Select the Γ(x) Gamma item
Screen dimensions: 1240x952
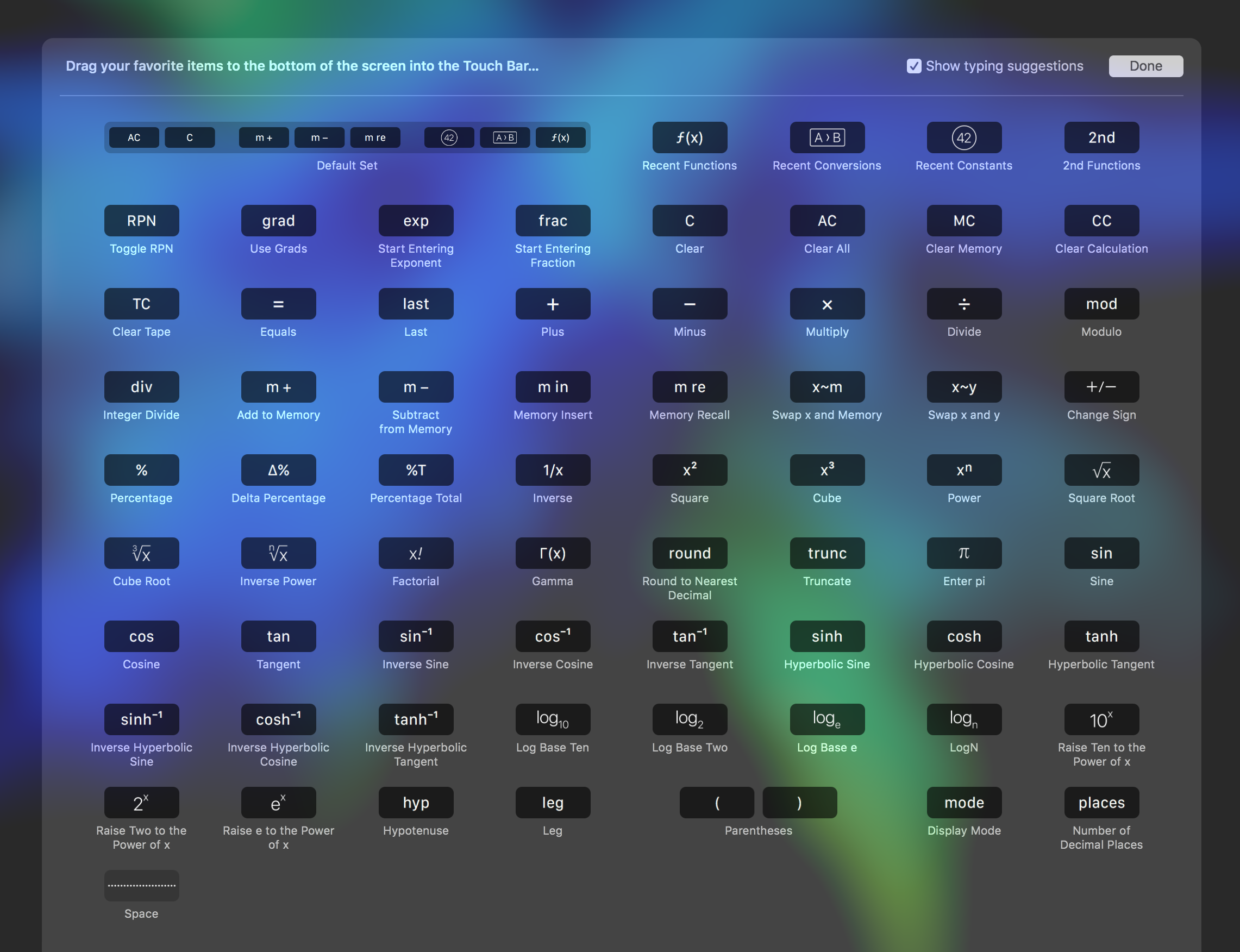[x=553, y=553]
